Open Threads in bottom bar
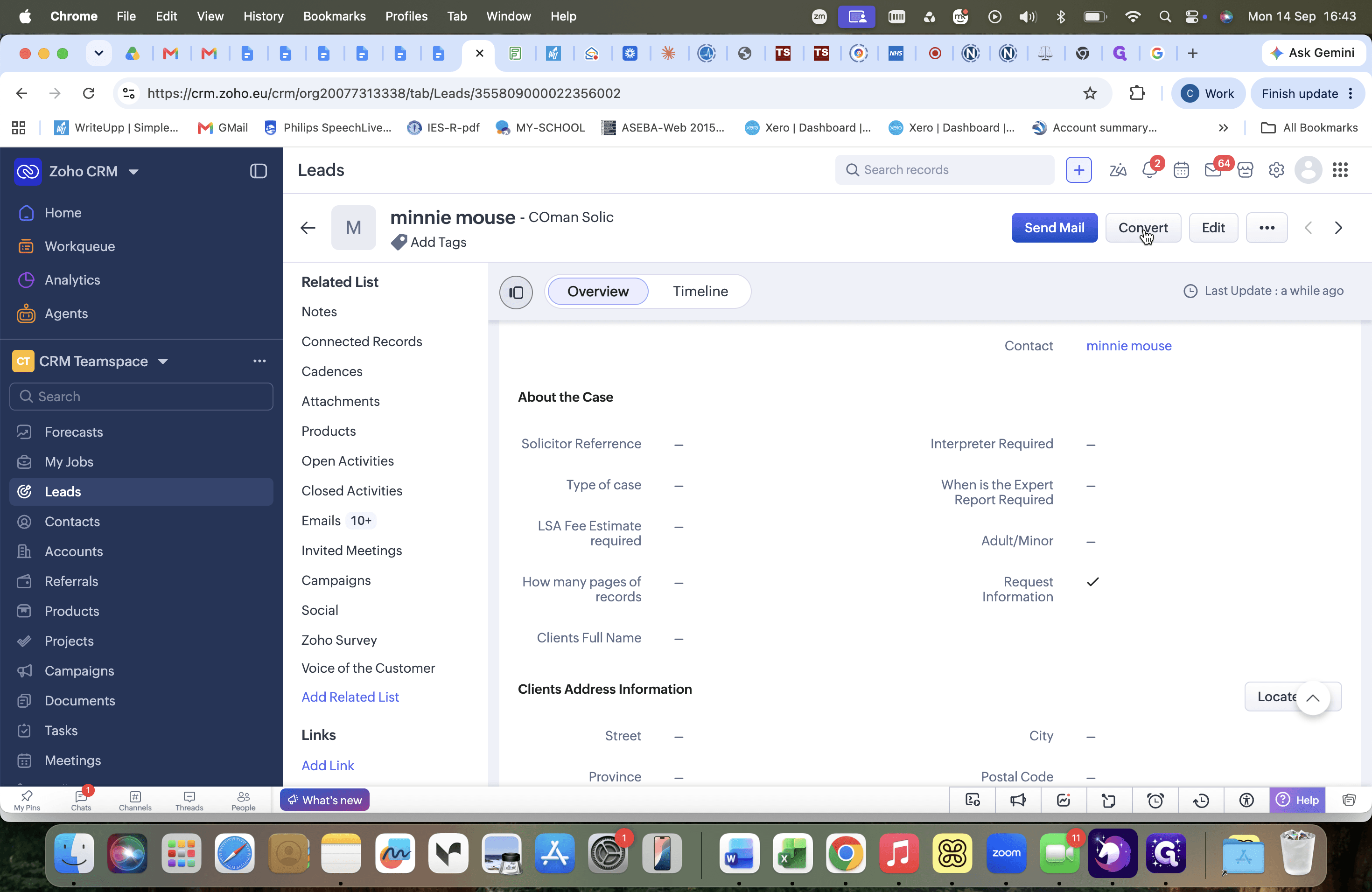The width and height of the screenshot is (1372, 892). click(x=189, y=801)
